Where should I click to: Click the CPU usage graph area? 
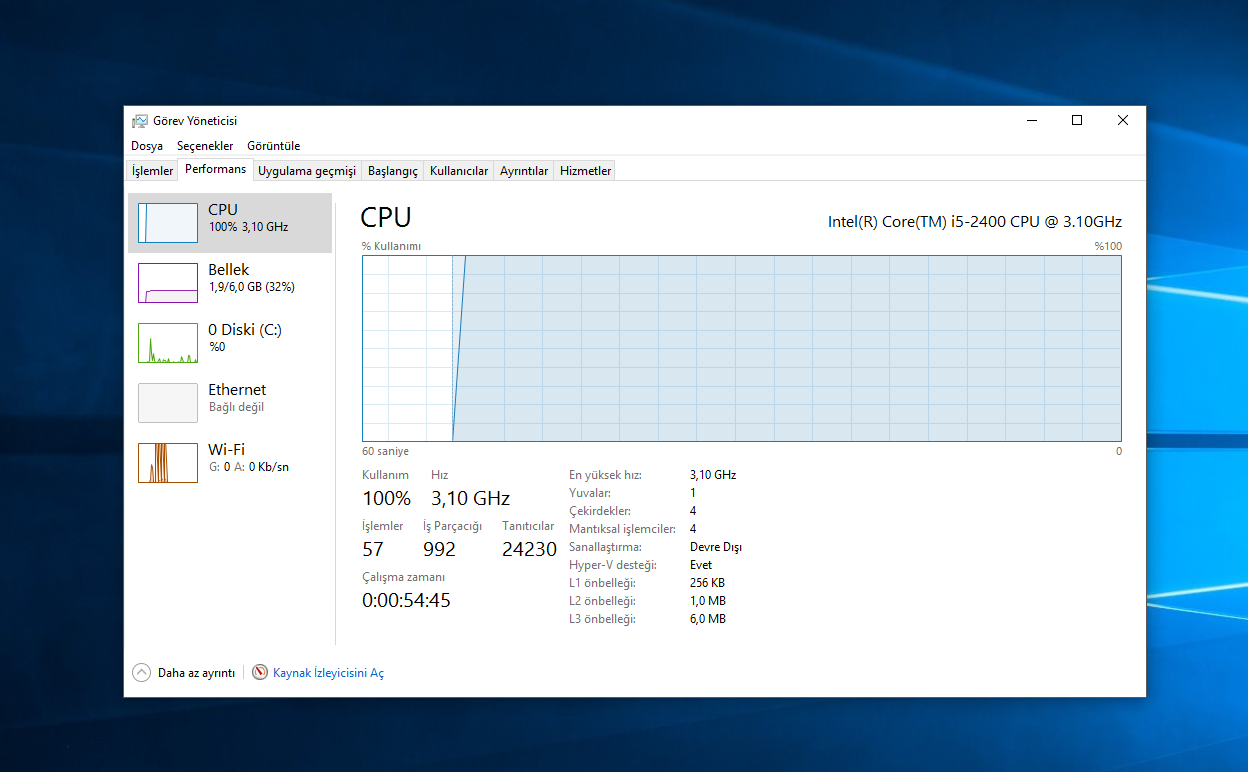[742, 348]
